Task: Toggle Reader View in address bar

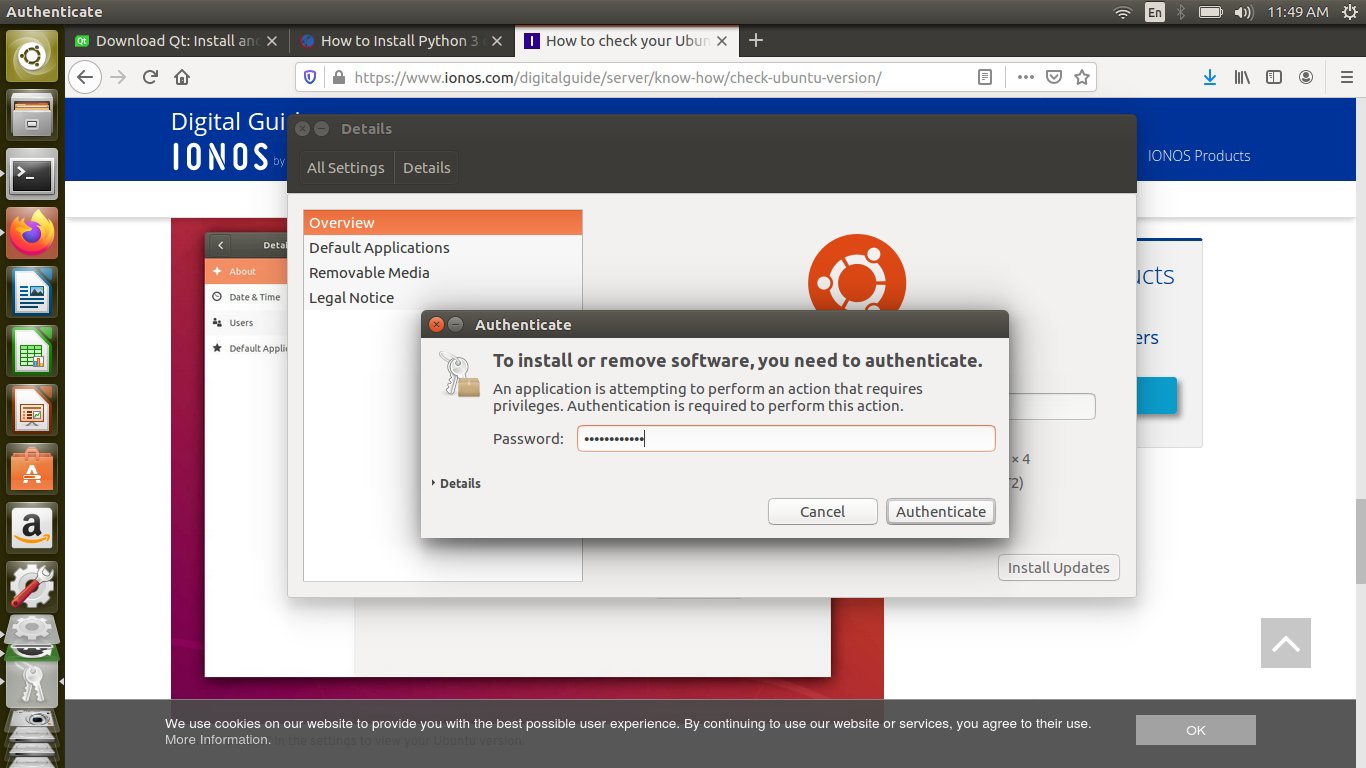Action: tap(985, 77)
